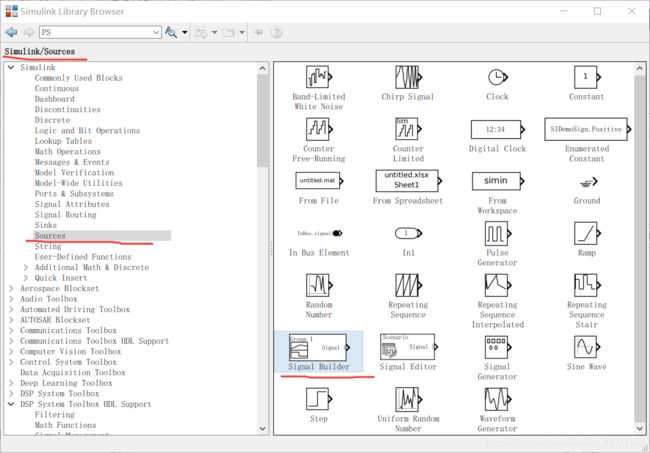
Task: Select the Ramp block icon
Action: tap(587, 233)
